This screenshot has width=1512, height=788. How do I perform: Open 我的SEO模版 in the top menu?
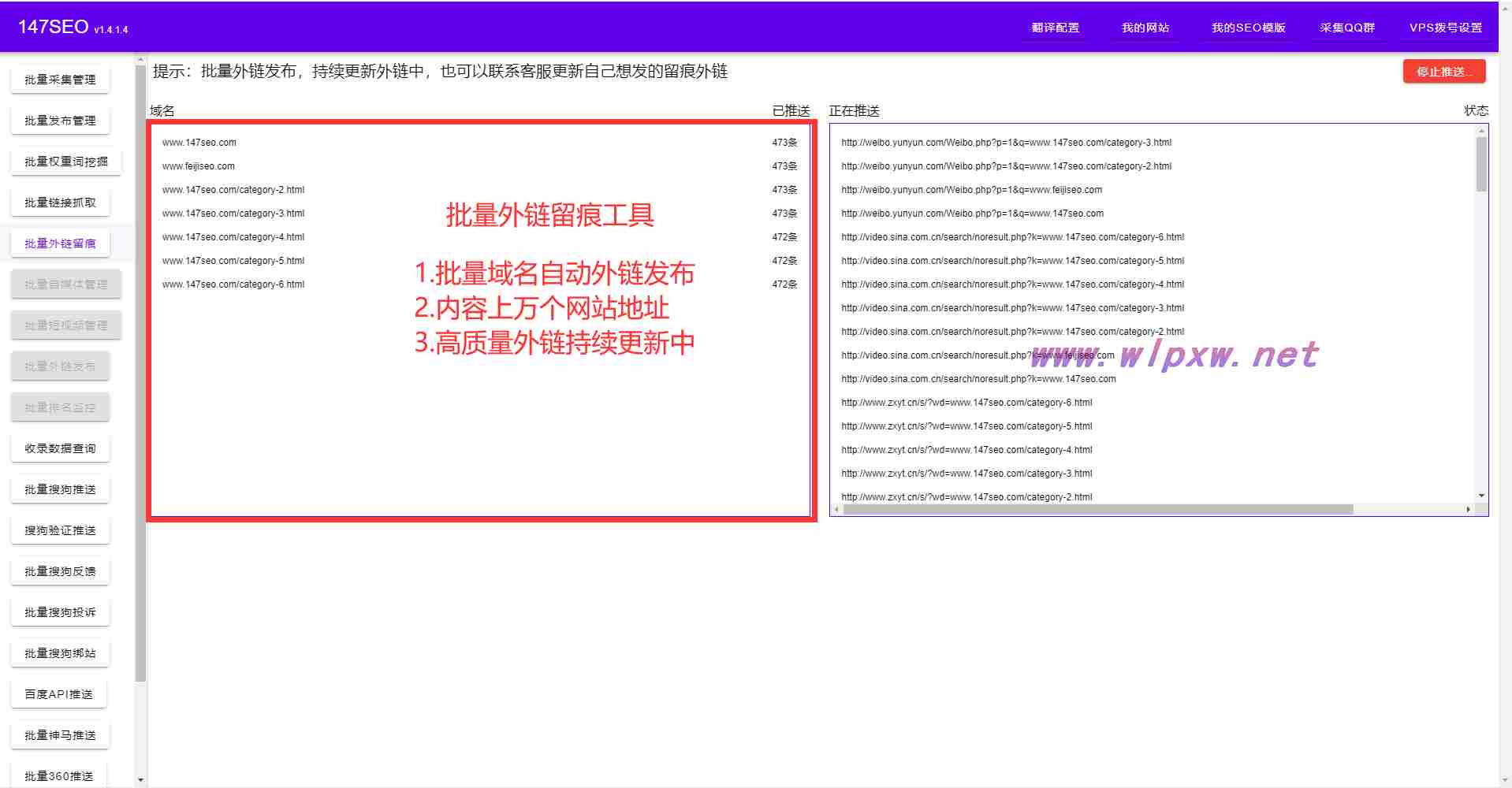point(1248,28)
